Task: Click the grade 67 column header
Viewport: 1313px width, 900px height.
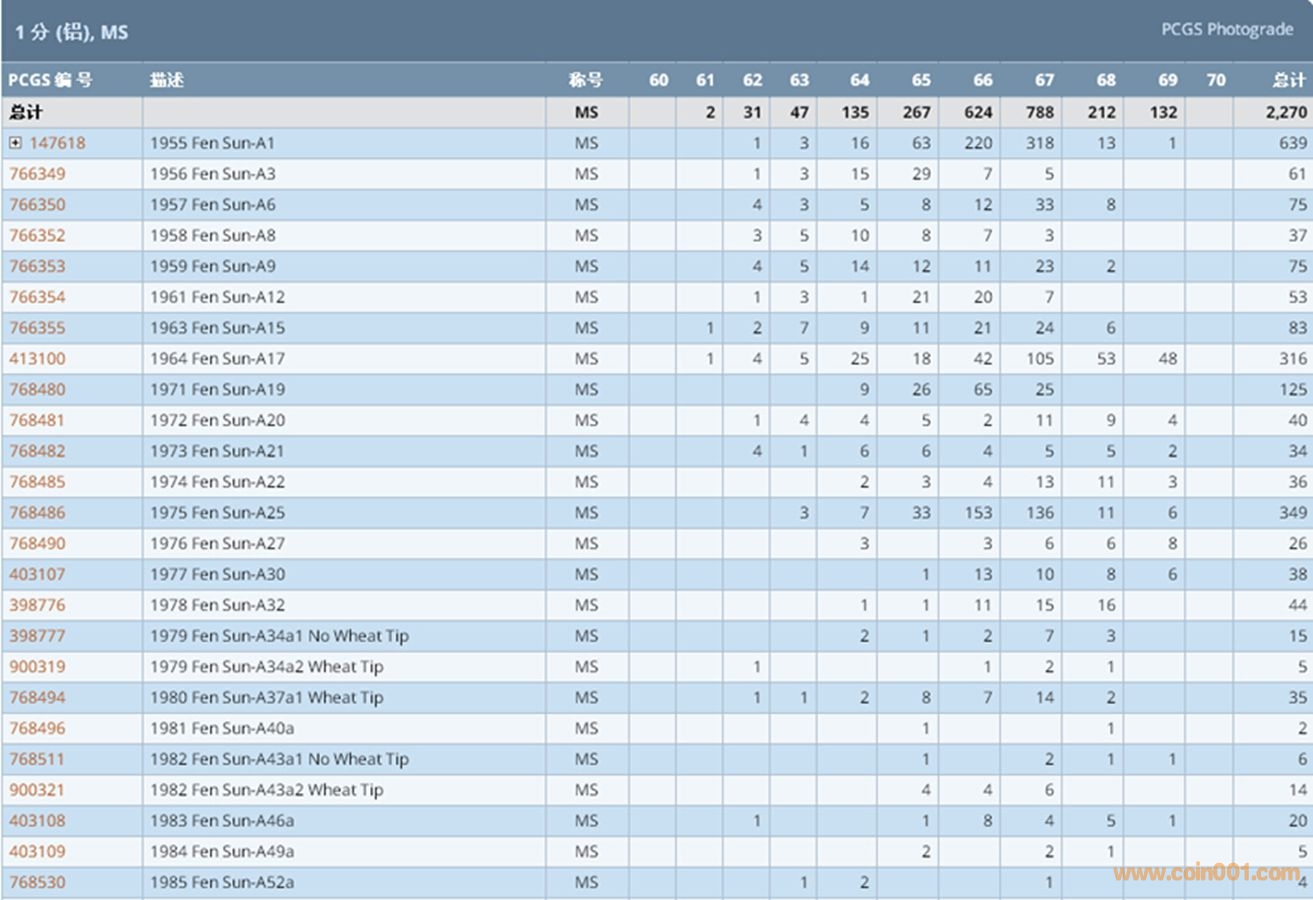Action: pyautogui.click(x=1044, y=80)
